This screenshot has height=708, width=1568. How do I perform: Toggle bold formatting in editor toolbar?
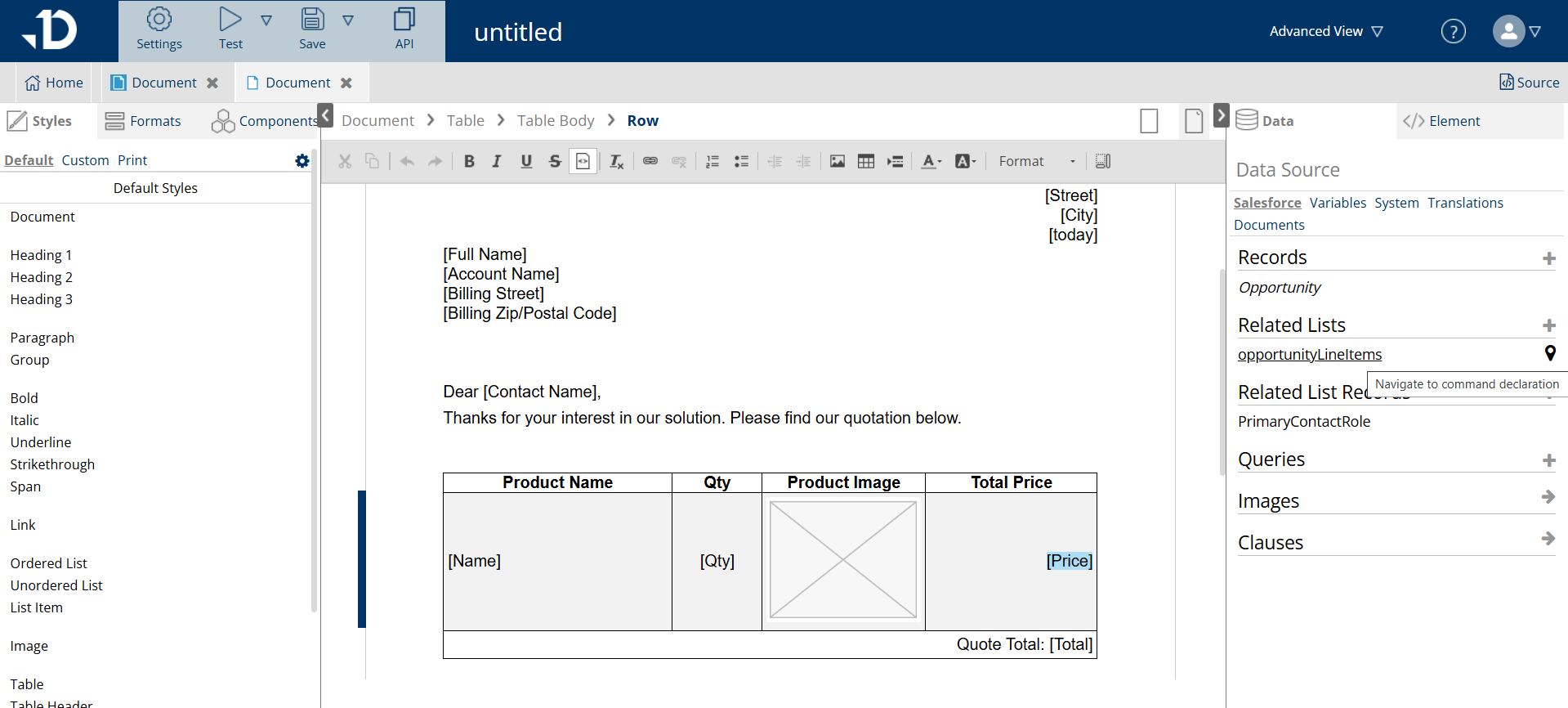(469, 161)
